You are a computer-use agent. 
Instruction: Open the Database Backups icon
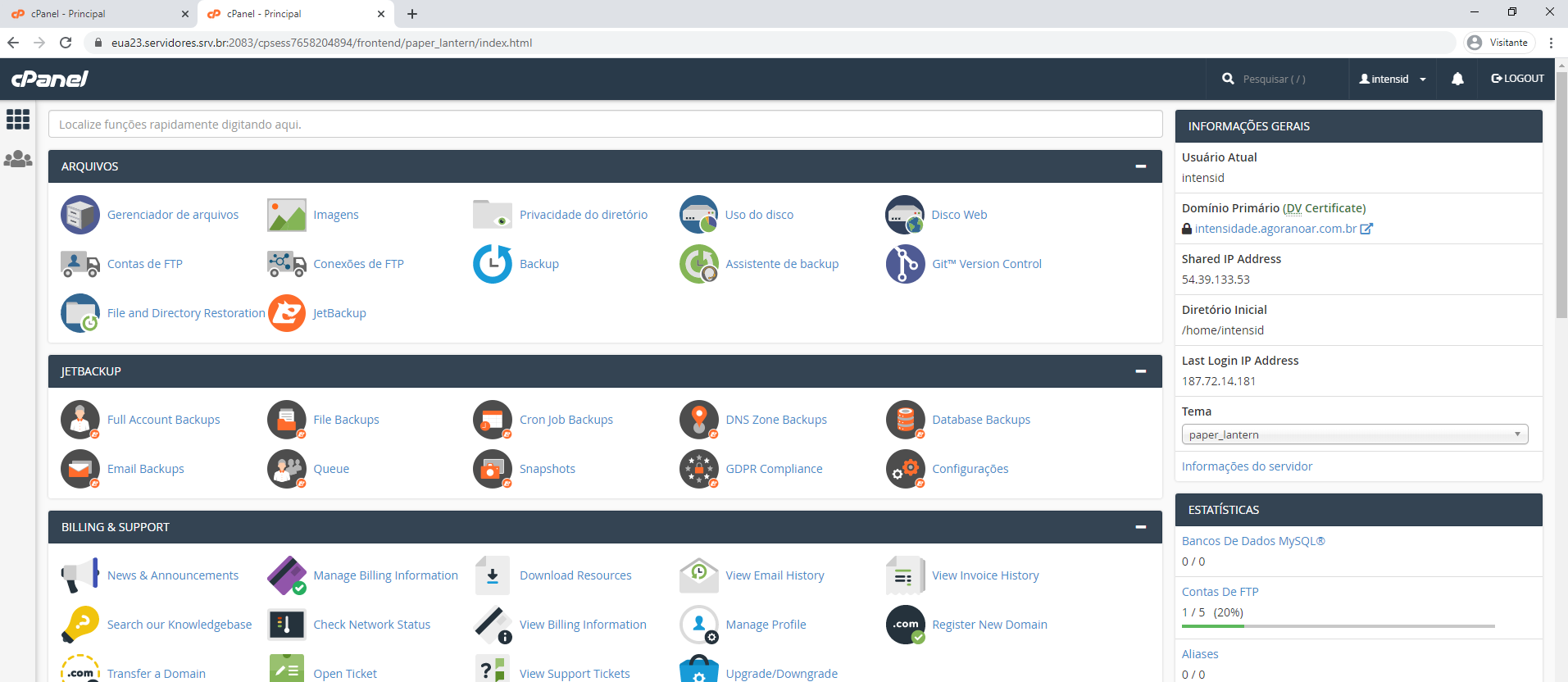coord(905,420)
